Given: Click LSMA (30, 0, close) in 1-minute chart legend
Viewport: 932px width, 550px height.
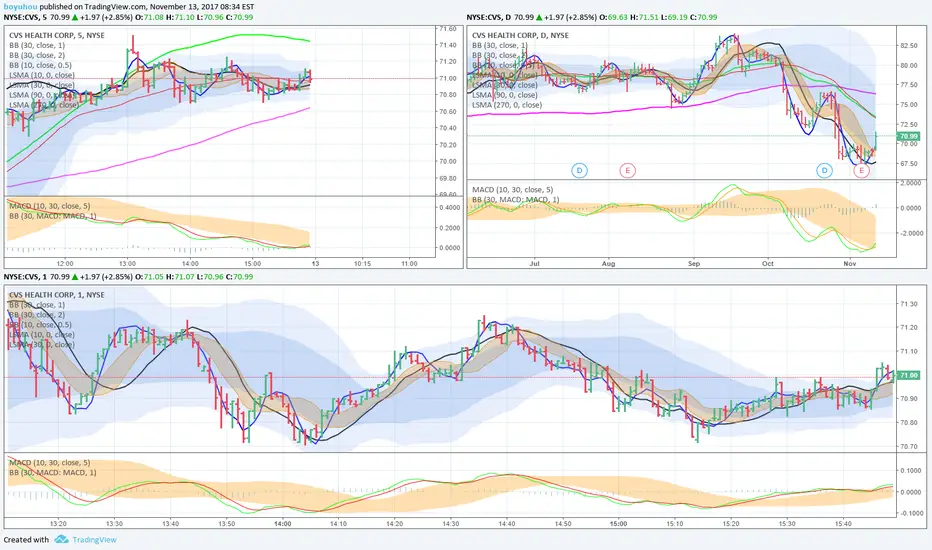Looking at the screenshot, I should click(42, 344).
